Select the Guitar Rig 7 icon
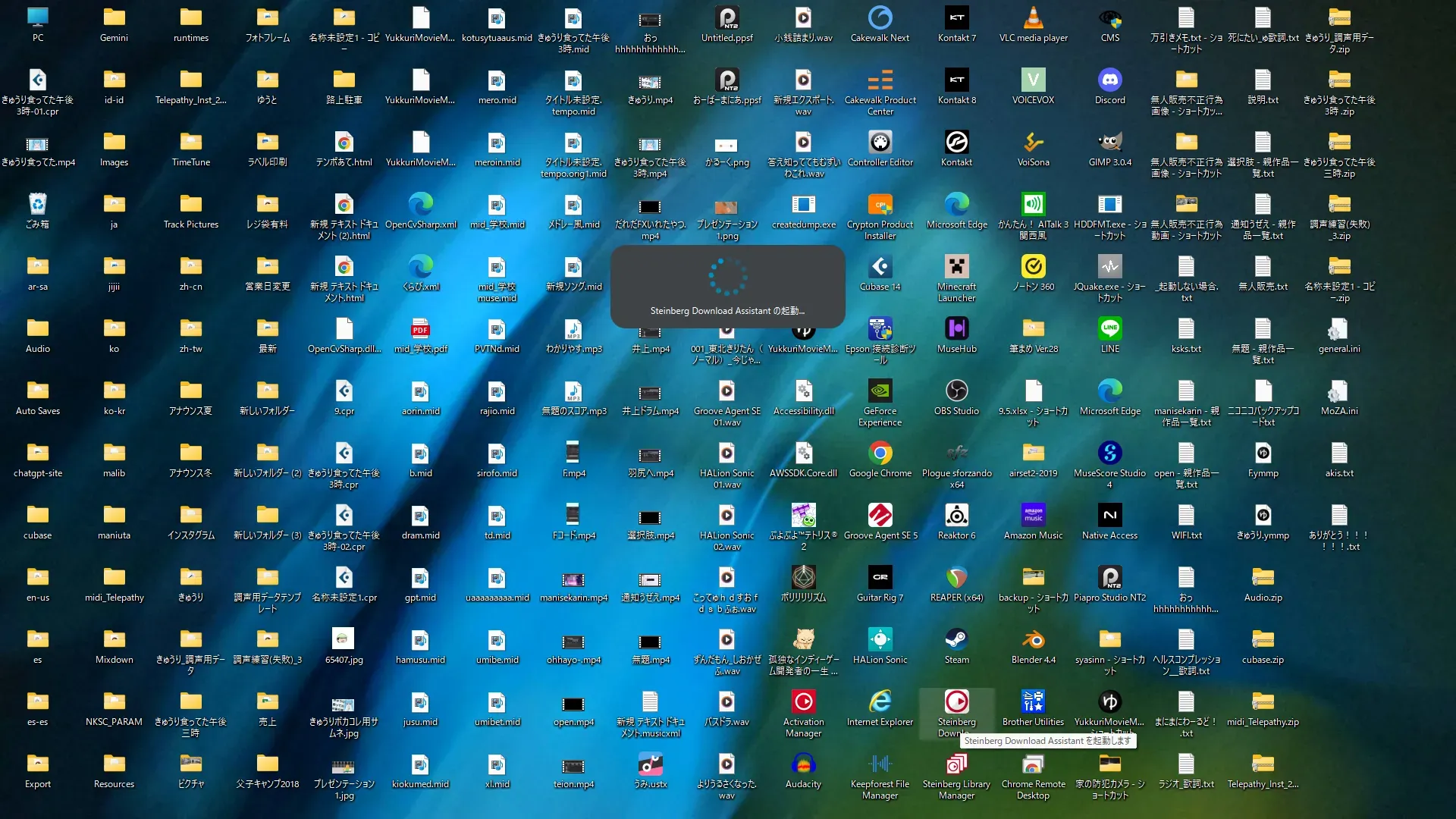1456x819 pixels. coord(880,578)
